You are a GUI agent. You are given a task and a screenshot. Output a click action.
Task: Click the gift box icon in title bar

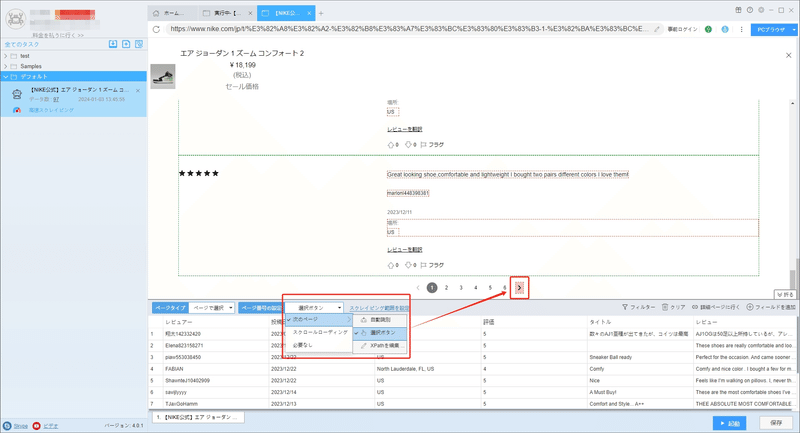tap(738, 10)
